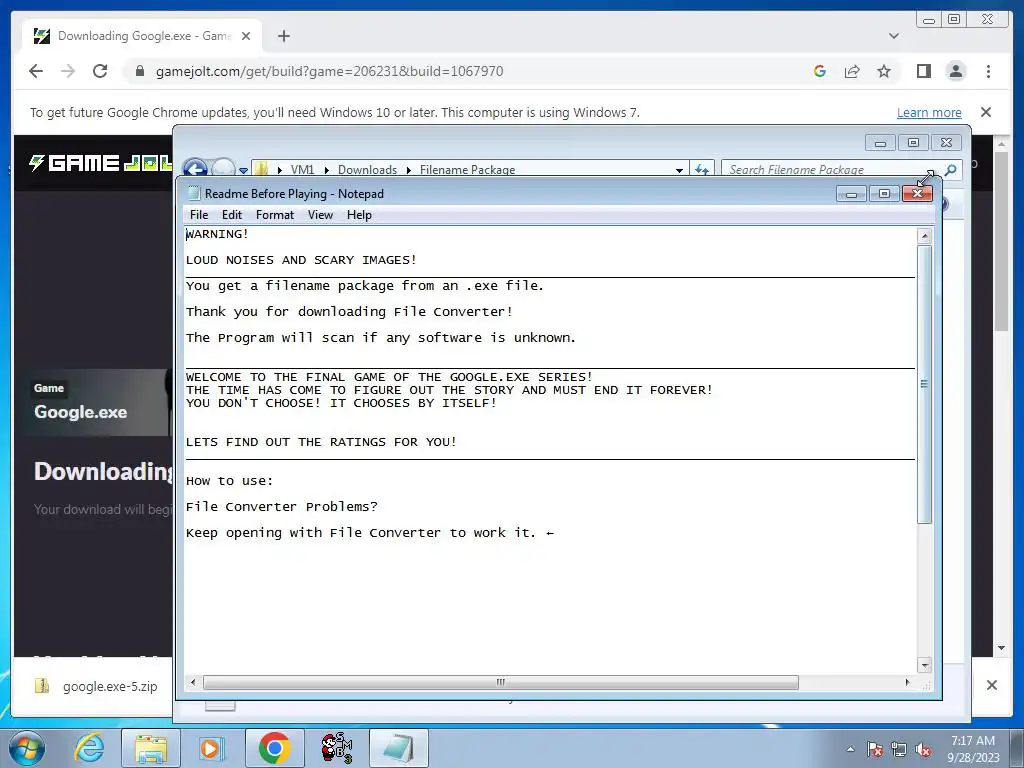Viewport: 1024px width, 768px height.
Task: Go back in the Explorer window
Action: click(x=195, y=168)
